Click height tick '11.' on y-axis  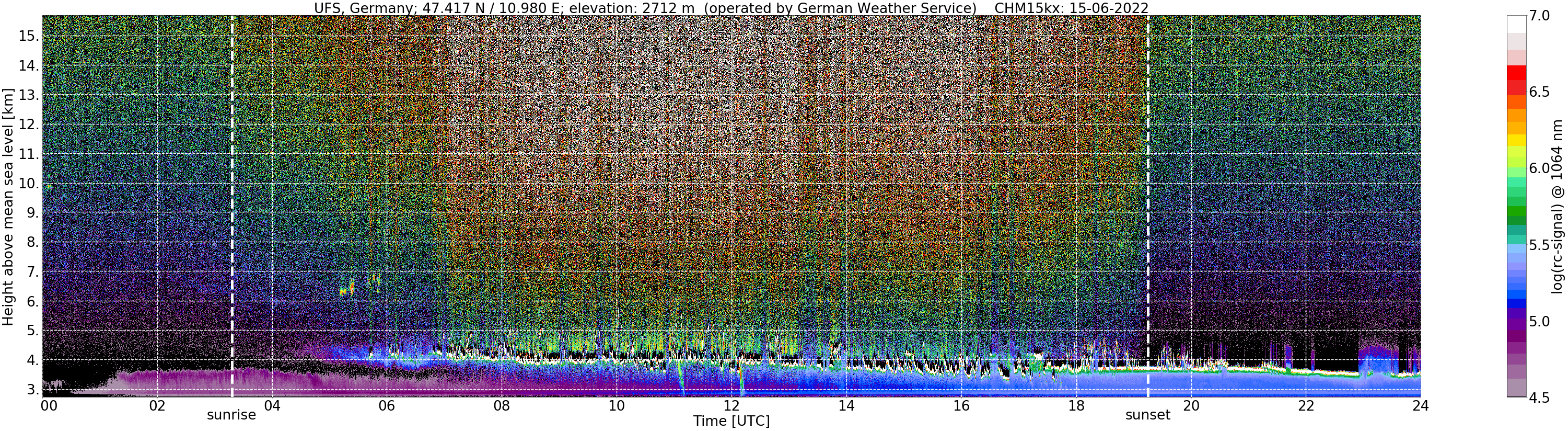28,154
